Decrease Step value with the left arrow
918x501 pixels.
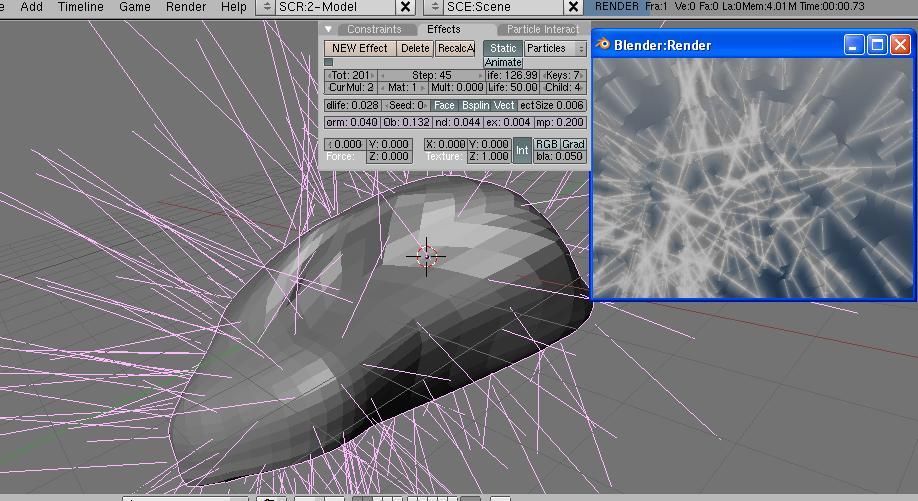click(383, 76)
